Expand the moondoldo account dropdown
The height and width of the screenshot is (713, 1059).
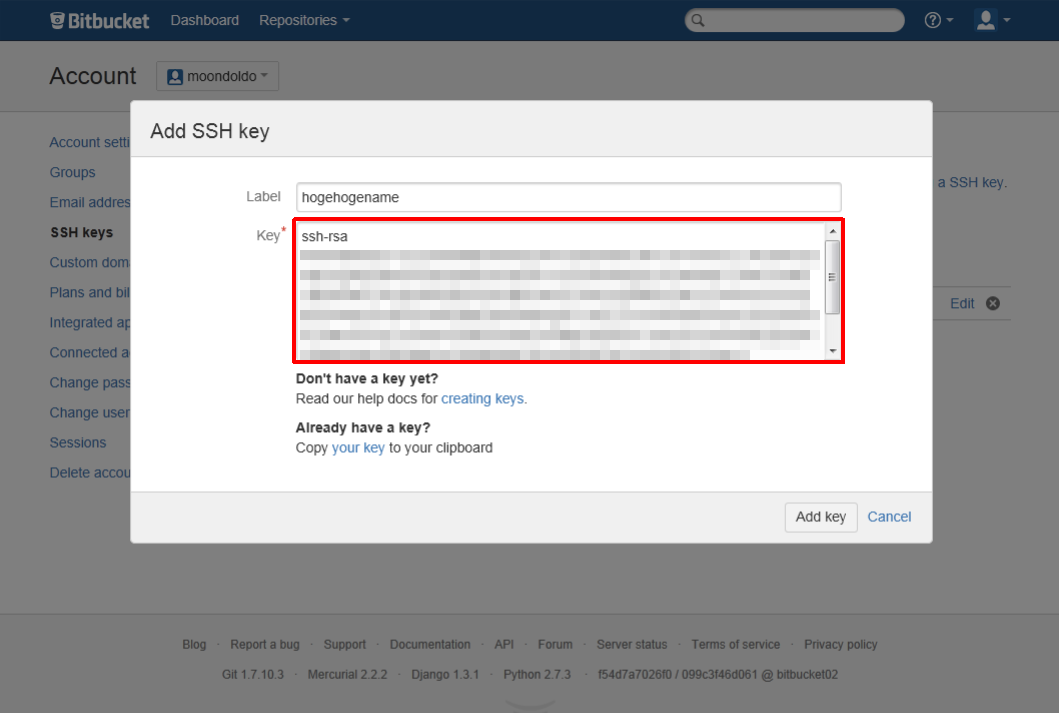pos(217,76)
